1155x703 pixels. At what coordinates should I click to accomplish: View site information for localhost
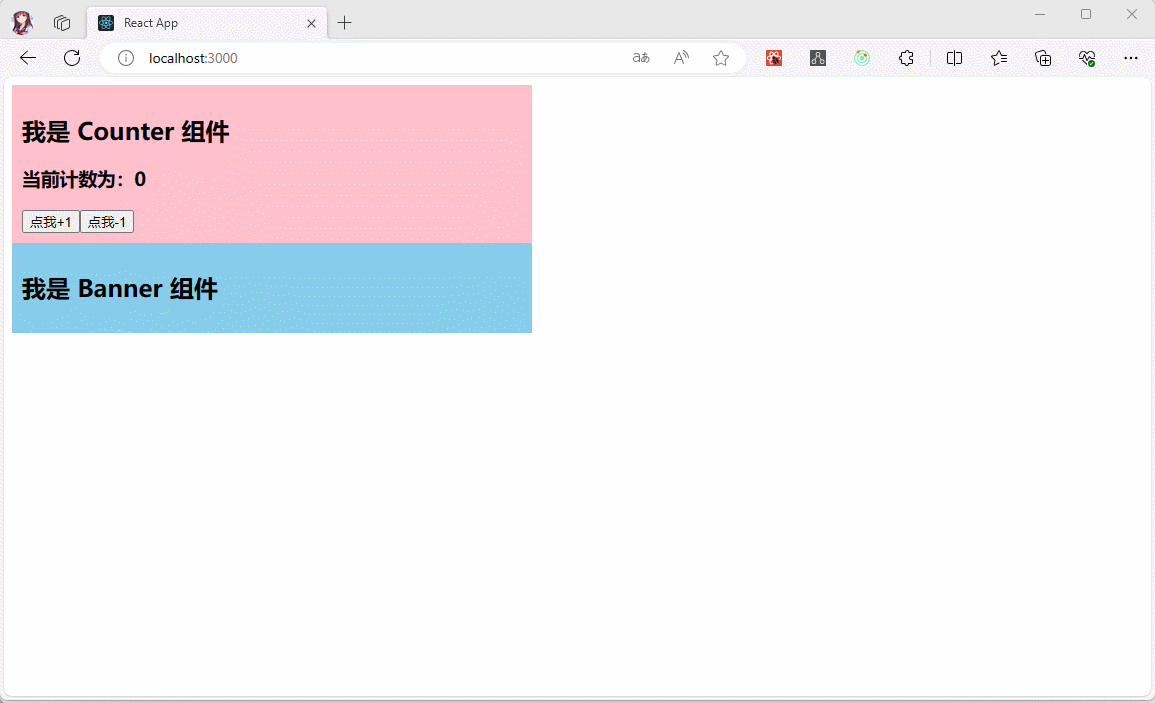click(x=126, y=58)
